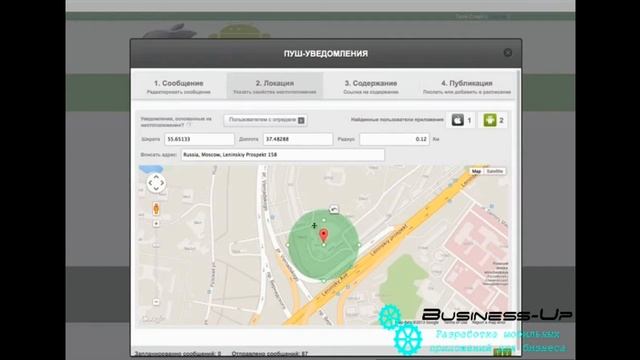The image size is (640, 360).
Task: Select the 2. Локация tab
Action: (275, 87)
